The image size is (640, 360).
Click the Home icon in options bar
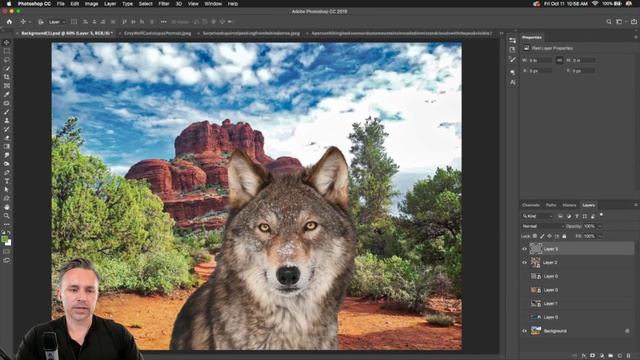[x=9, y=22]
